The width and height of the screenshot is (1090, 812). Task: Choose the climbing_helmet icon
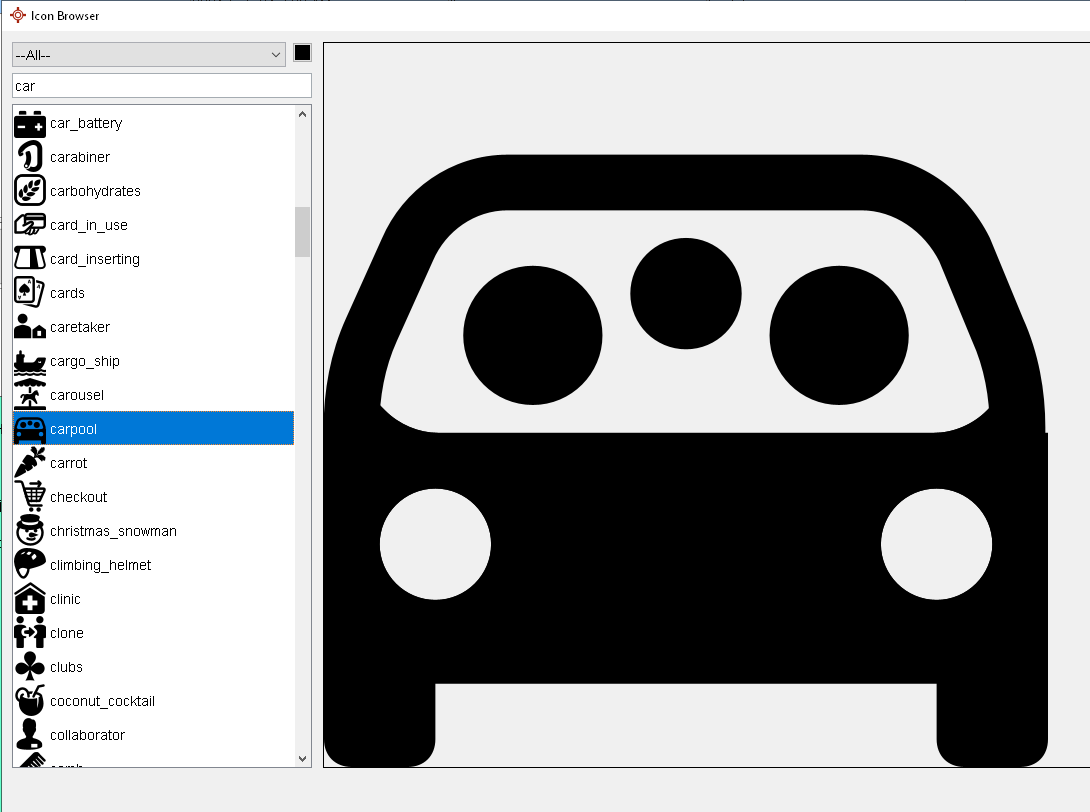(30, 566)
